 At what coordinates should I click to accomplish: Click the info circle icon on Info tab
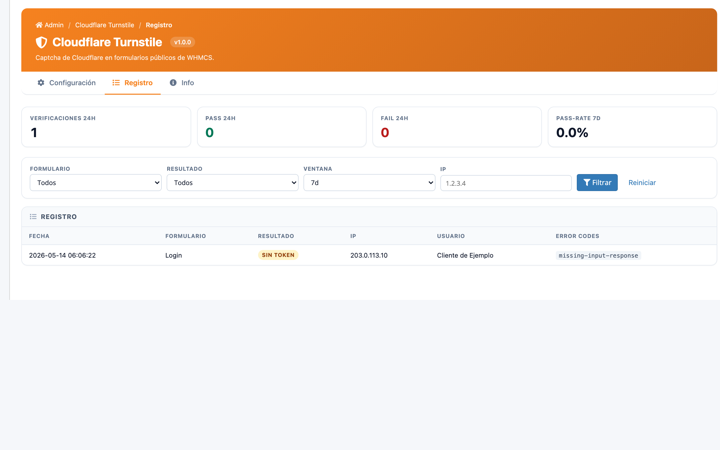pos(173,83)
